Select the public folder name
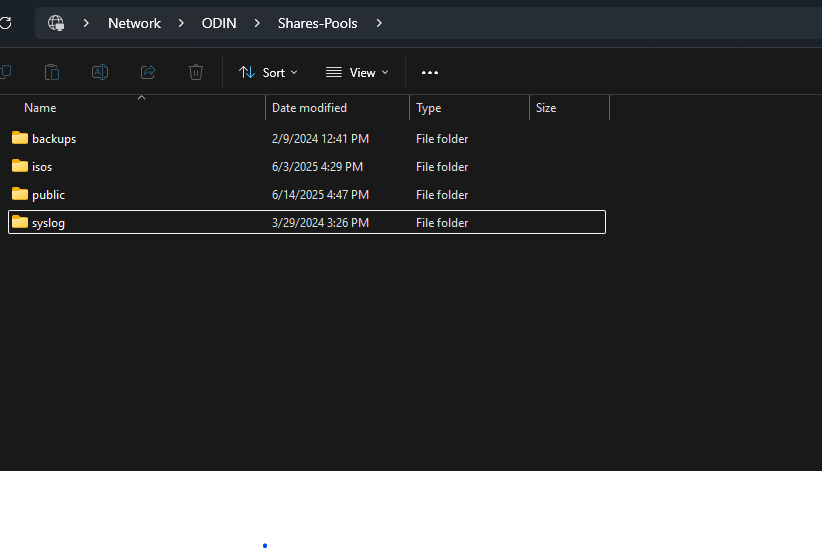Screen dimensions: 822x549 click(x=48, y=195)
